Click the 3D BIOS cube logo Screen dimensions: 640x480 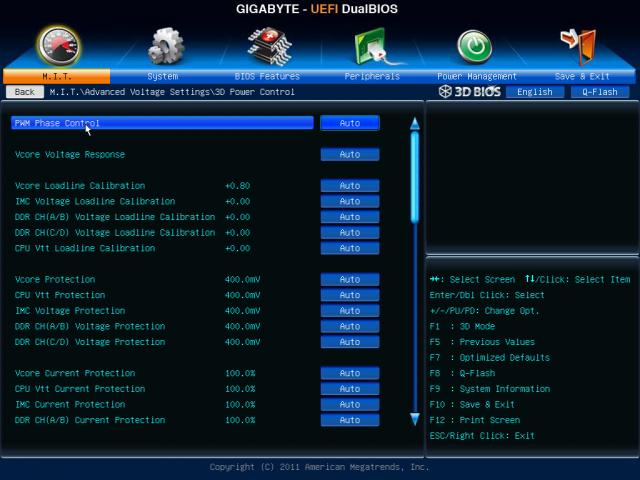(445, 91)
